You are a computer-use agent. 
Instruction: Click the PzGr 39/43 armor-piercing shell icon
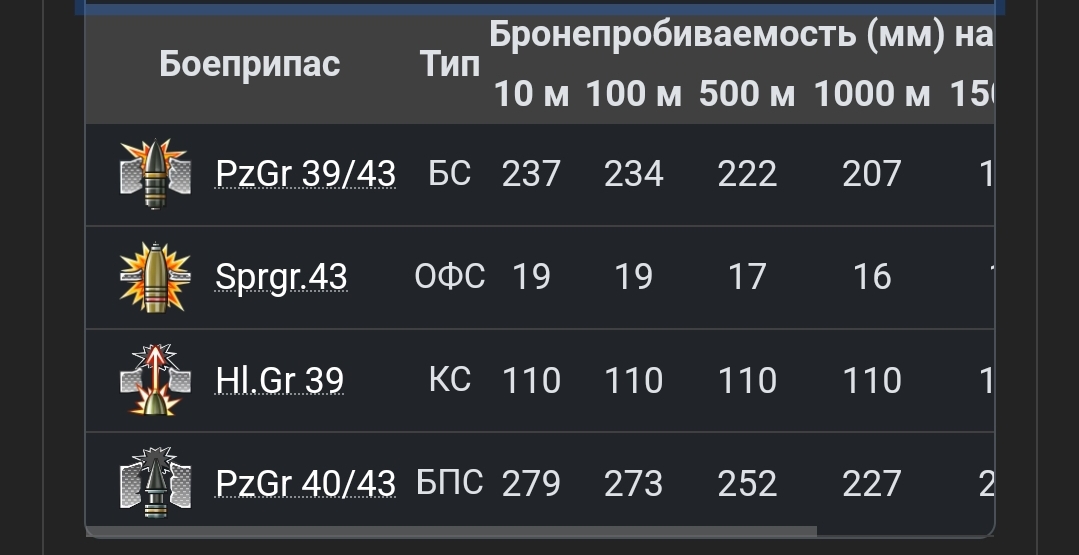point(154,174)
